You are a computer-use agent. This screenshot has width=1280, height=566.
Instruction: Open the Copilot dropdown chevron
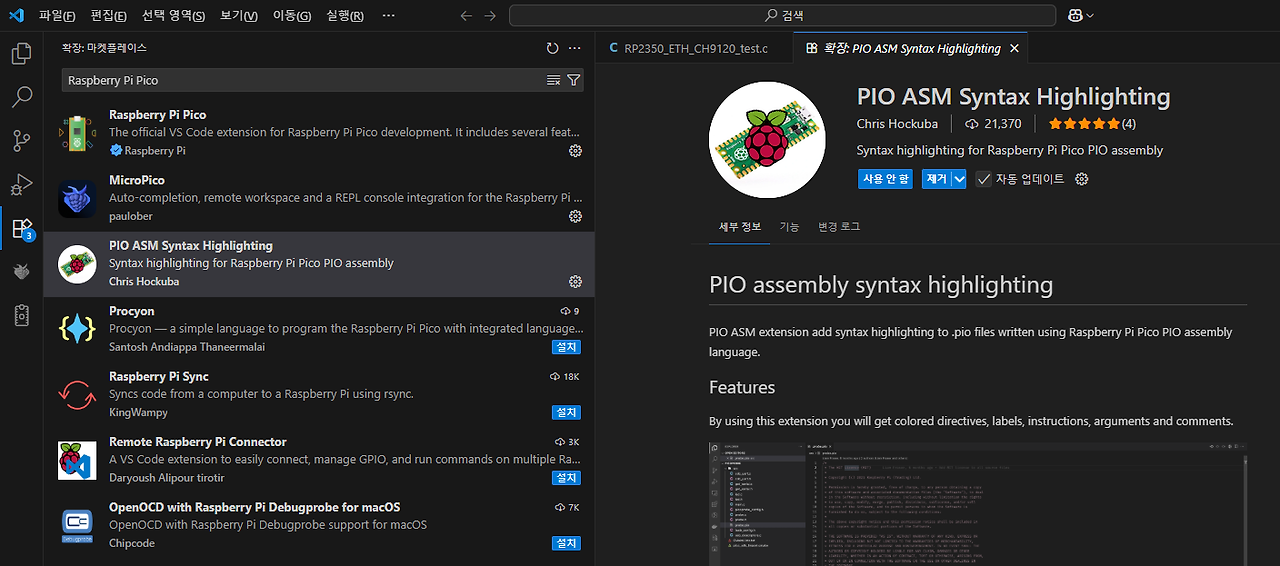tap(1090, 16)
